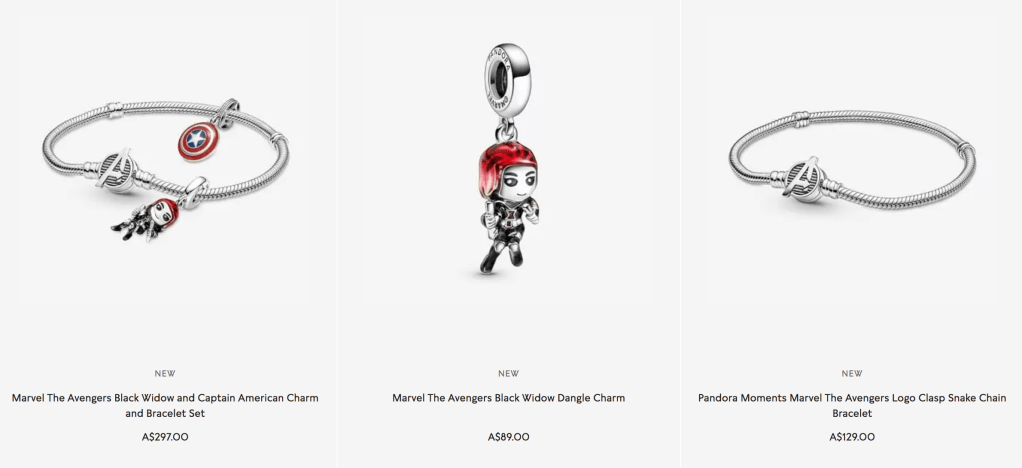Click the Avengers logo clasp on the right bracelet
Viewport: 1022px width, 468px height.
click(x=804, y=178)
